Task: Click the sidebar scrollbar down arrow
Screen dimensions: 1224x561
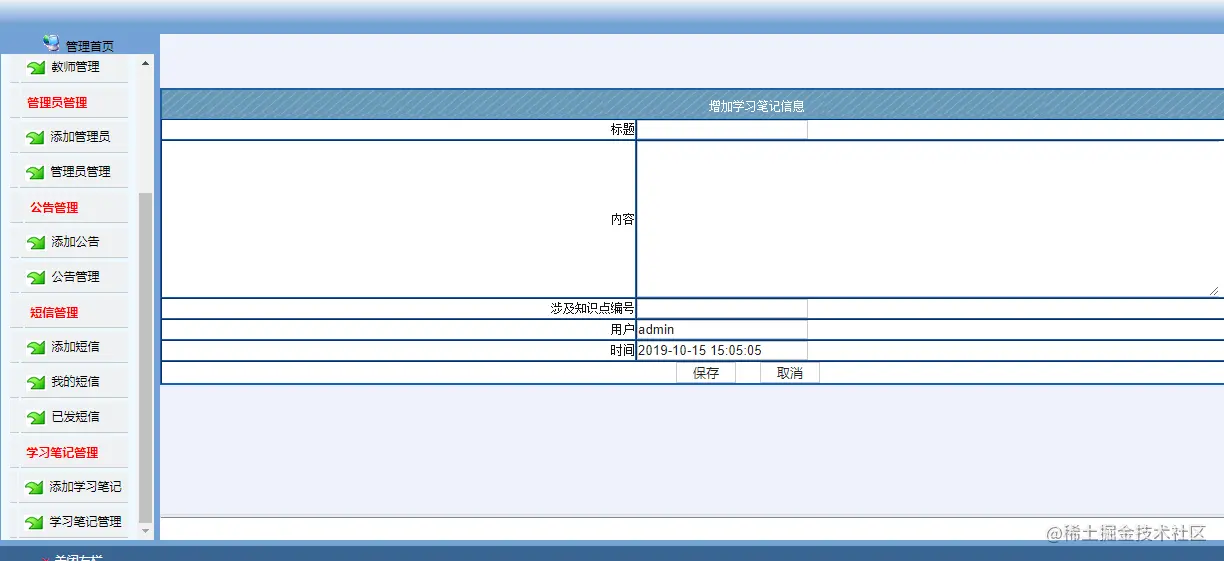Action: click(x=146, y=531)
